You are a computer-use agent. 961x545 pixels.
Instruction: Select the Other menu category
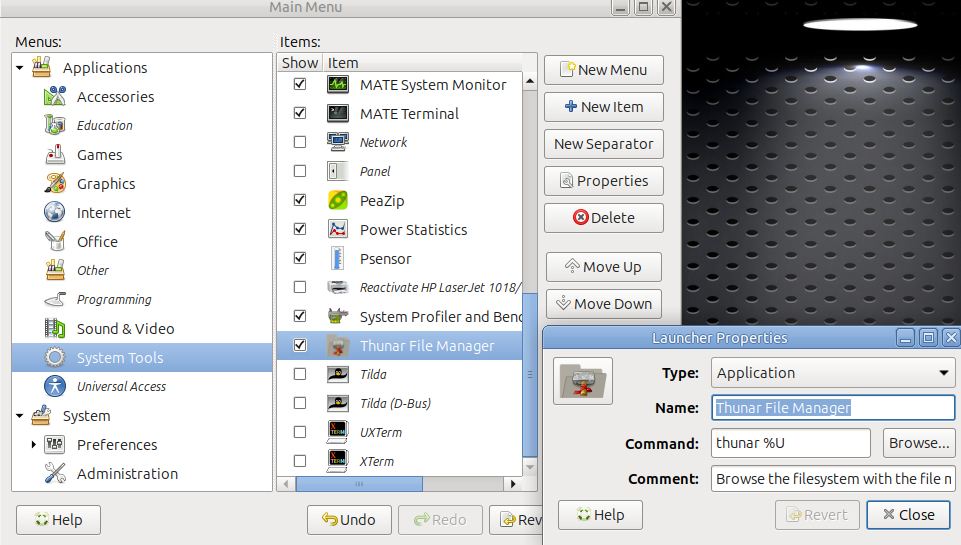tap(93, 270)
